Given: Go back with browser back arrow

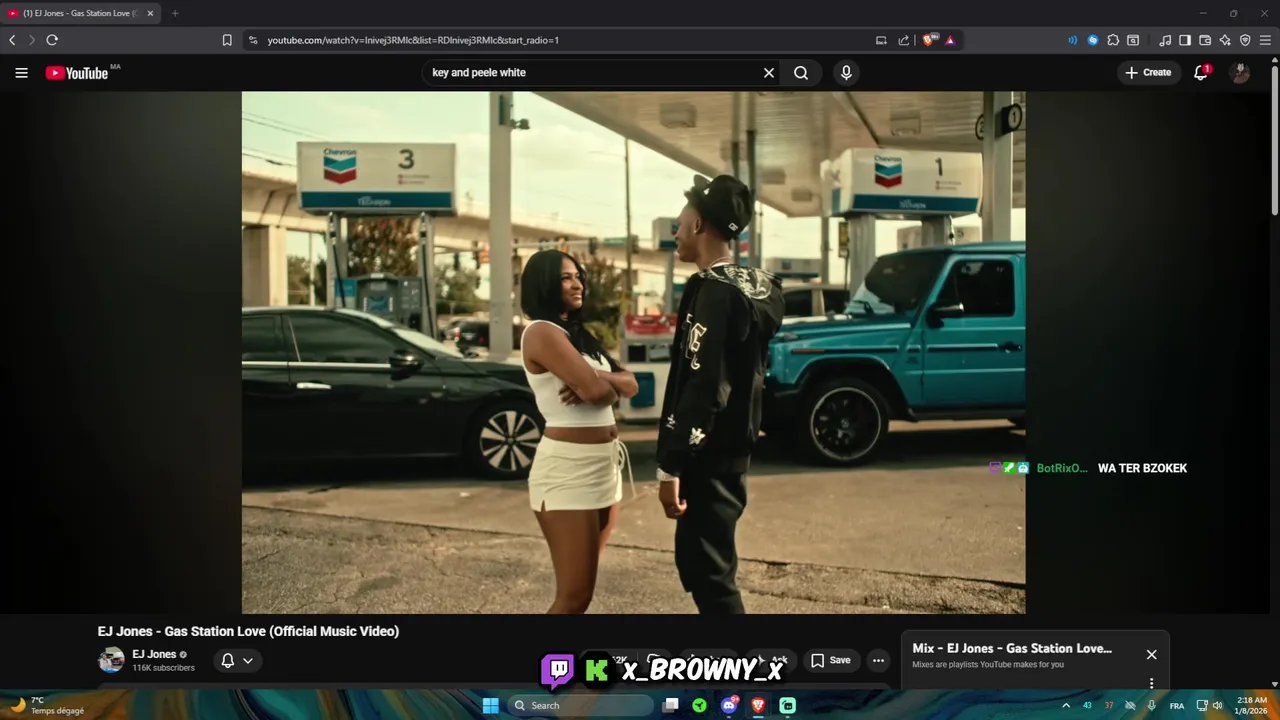Looking at the screenshot, I should 12,40.
